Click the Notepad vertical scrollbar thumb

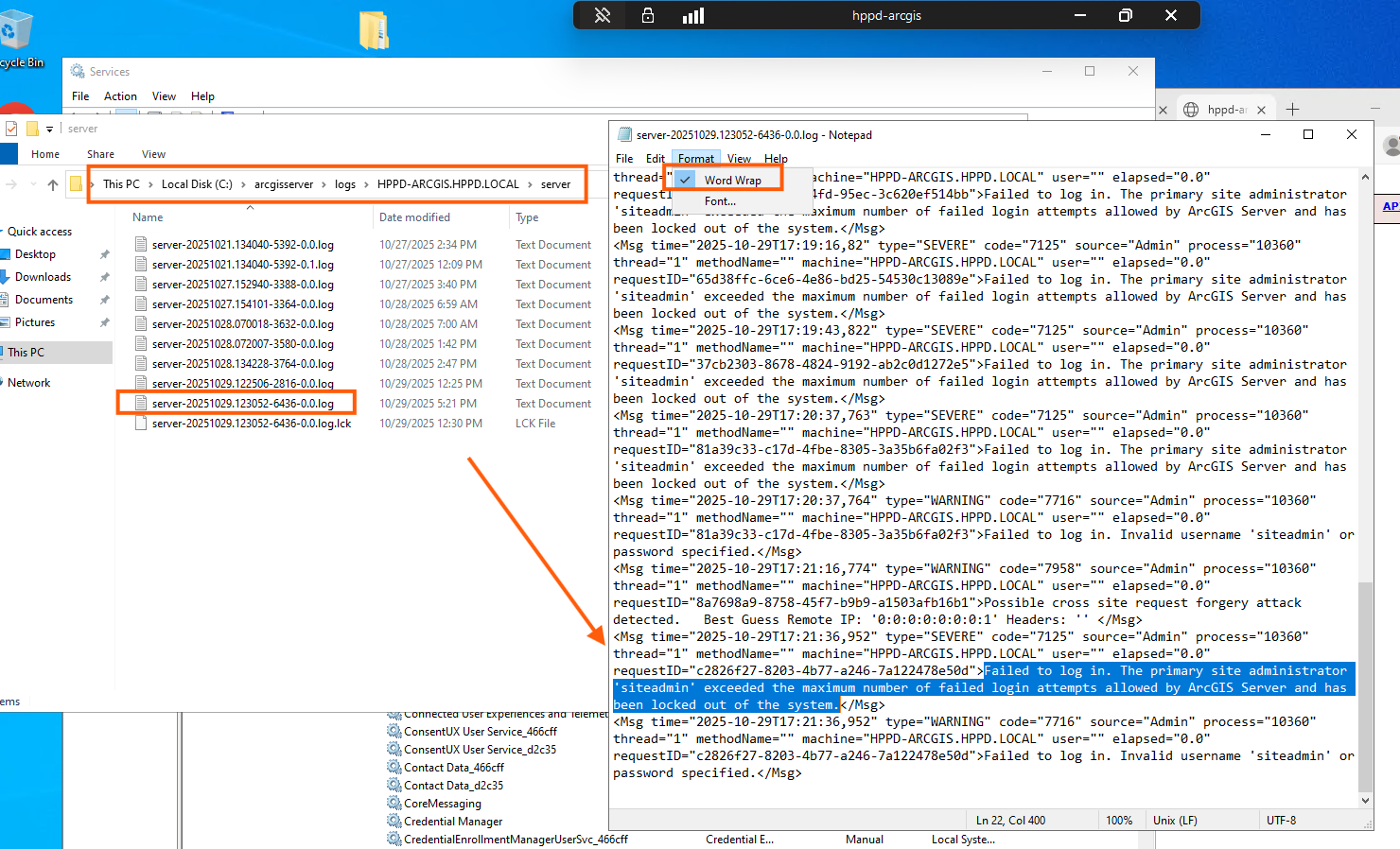1364,685
